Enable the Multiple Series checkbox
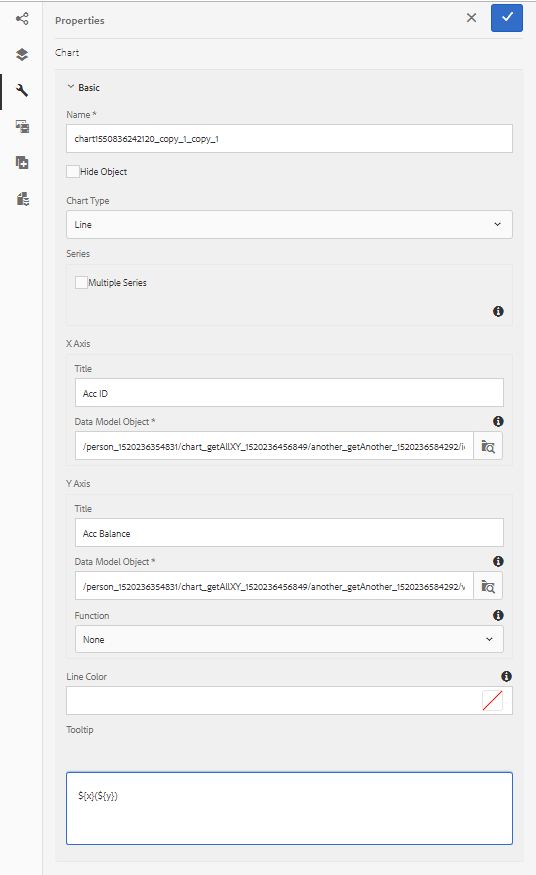 pos(81,282)
